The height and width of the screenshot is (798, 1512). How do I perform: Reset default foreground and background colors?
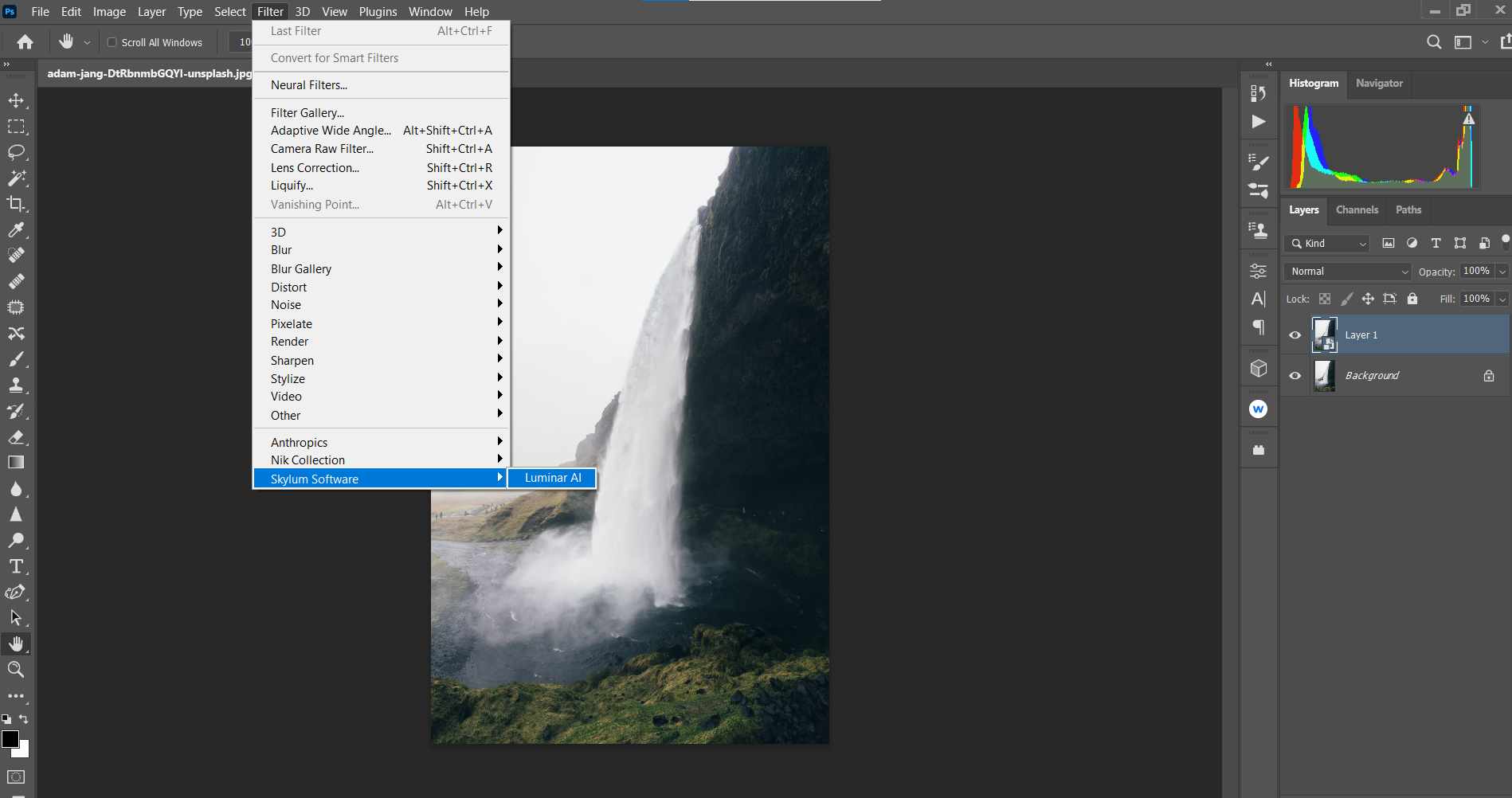pyautogui.click(x=6, y=719)
